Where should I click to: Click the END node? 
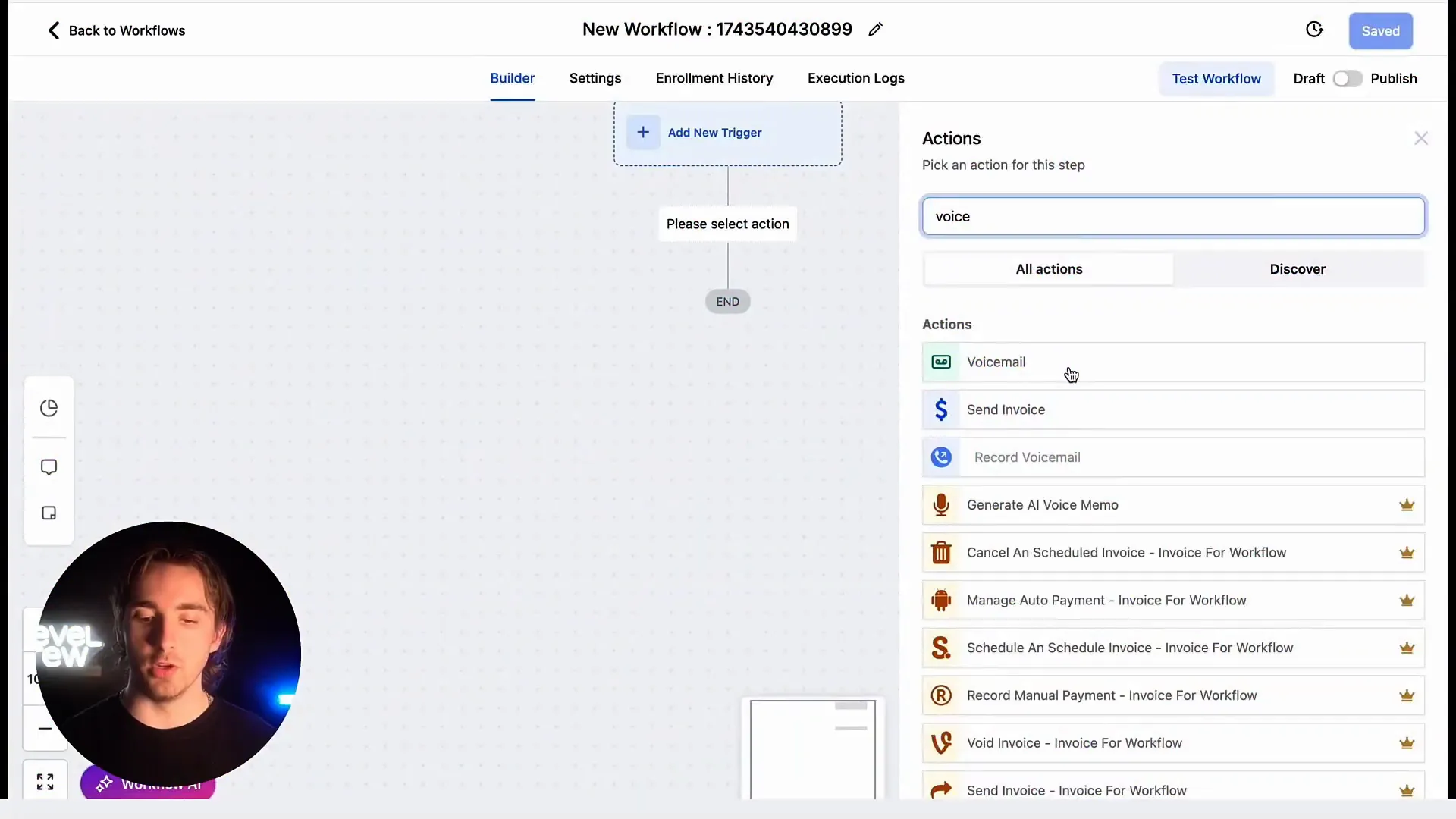pos(728,302)
